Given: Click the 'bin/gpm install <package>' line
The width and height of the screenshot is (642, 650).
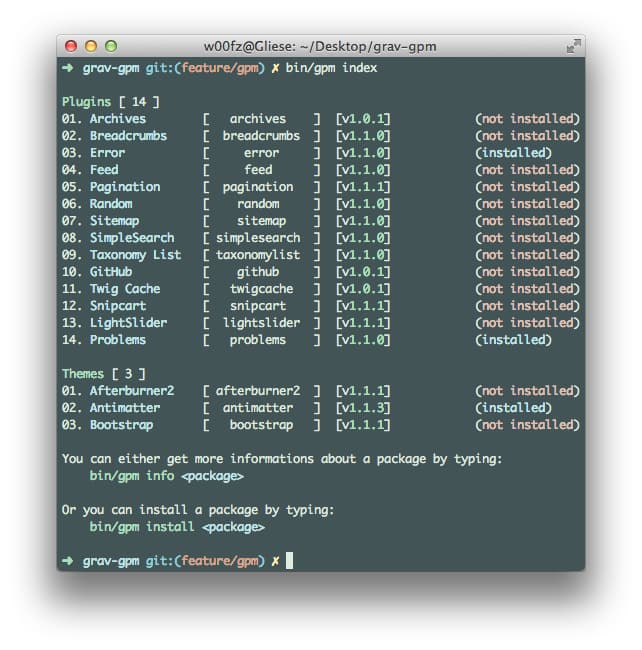Looking at the screenshot, I should click(x=177, y=527).
